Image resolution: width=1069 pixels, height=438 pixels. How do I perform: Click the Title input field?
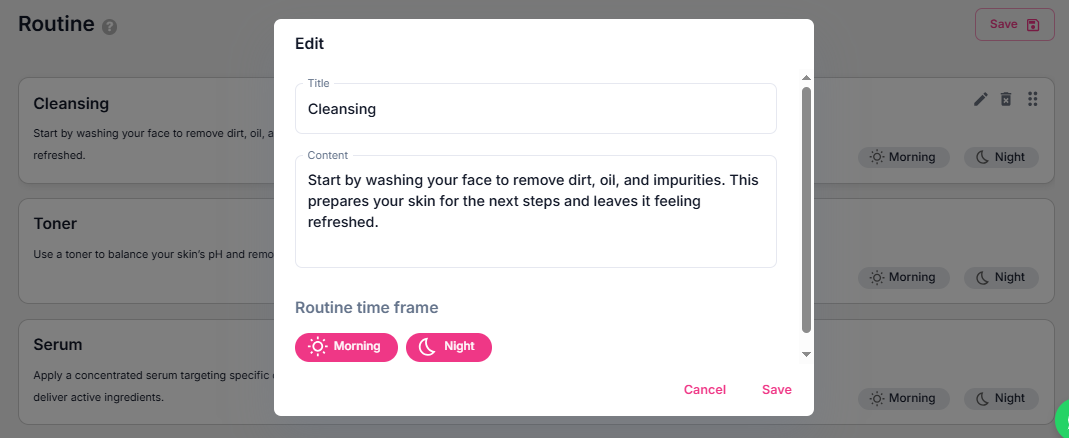(x=535, y=109)
